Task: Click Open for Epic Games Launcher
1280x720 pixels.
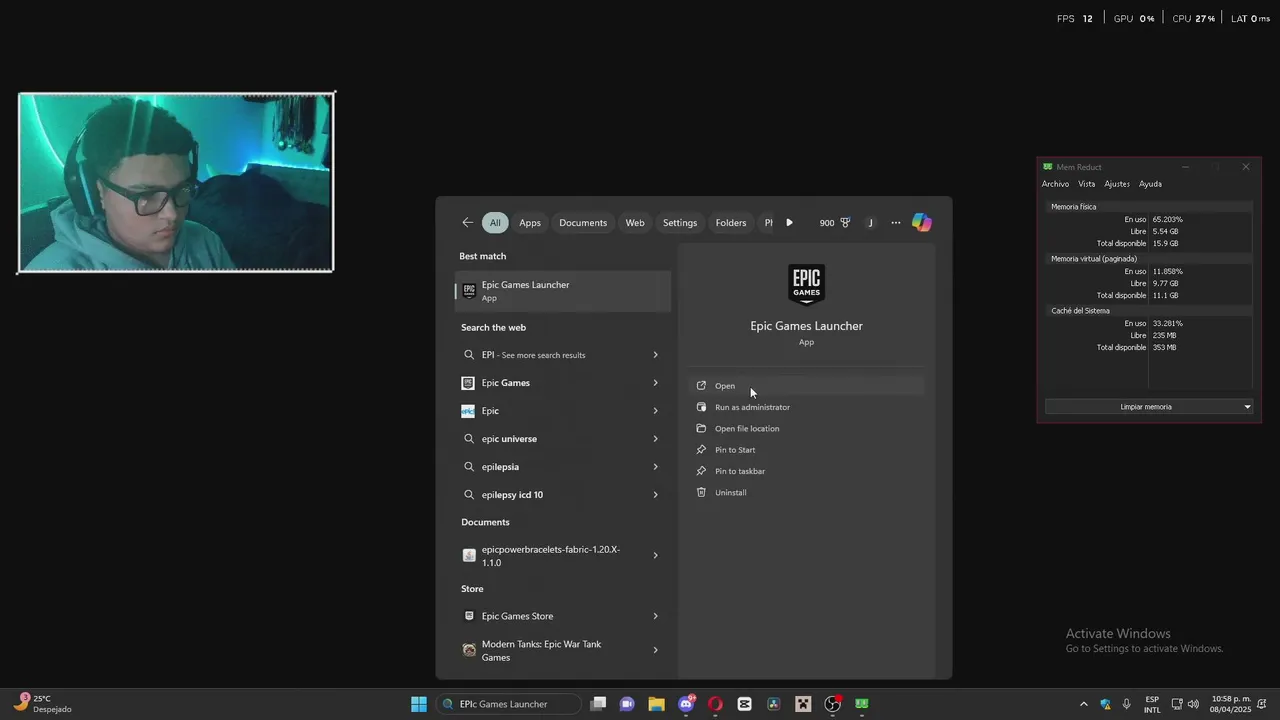Action: (x=806, y=386)
